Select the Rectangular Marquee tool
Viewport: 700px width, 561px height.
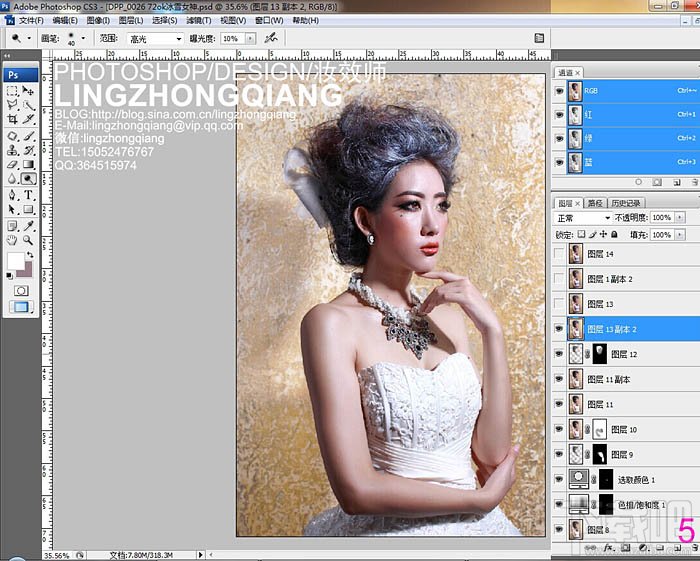(x=12, y=91)
